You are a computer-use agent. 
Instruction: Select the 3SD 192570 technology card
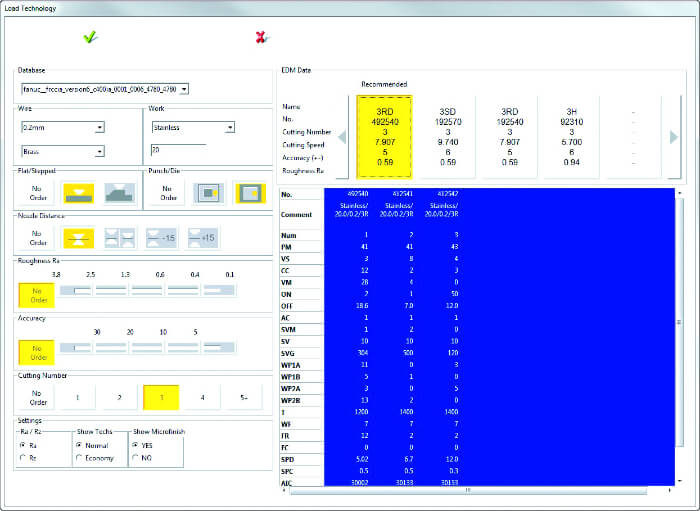point(447,137)
